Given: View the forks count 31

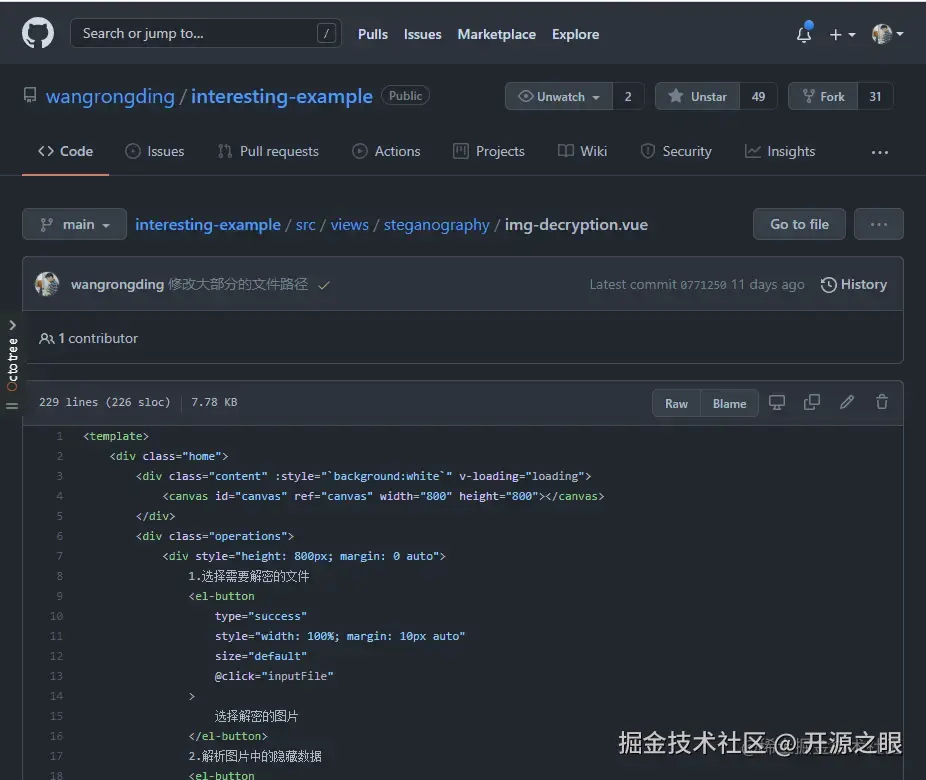Looking at the screenshot, I should pos(875,96).
